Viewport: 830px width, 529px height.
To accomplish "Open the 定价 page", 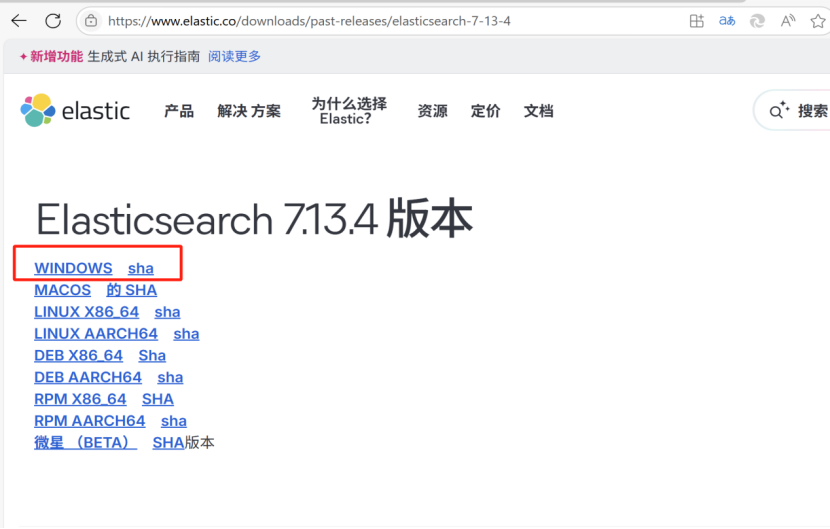I will click(485, 111).
